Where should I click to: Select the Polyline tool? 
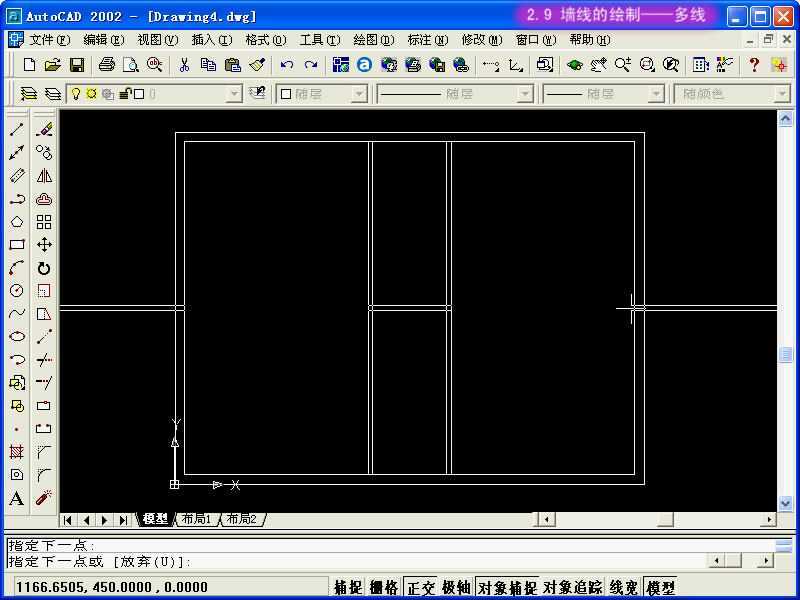click(x=17, y=199)
